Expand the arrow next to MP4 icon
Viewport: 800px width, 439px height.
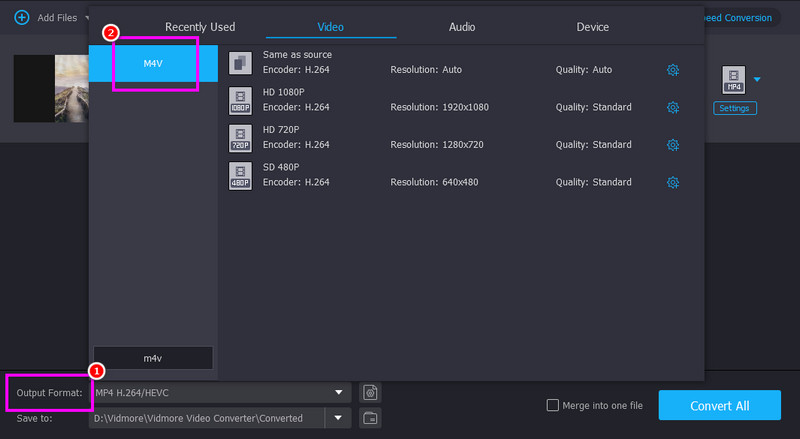pyautogui.click(x=757, y=79)
